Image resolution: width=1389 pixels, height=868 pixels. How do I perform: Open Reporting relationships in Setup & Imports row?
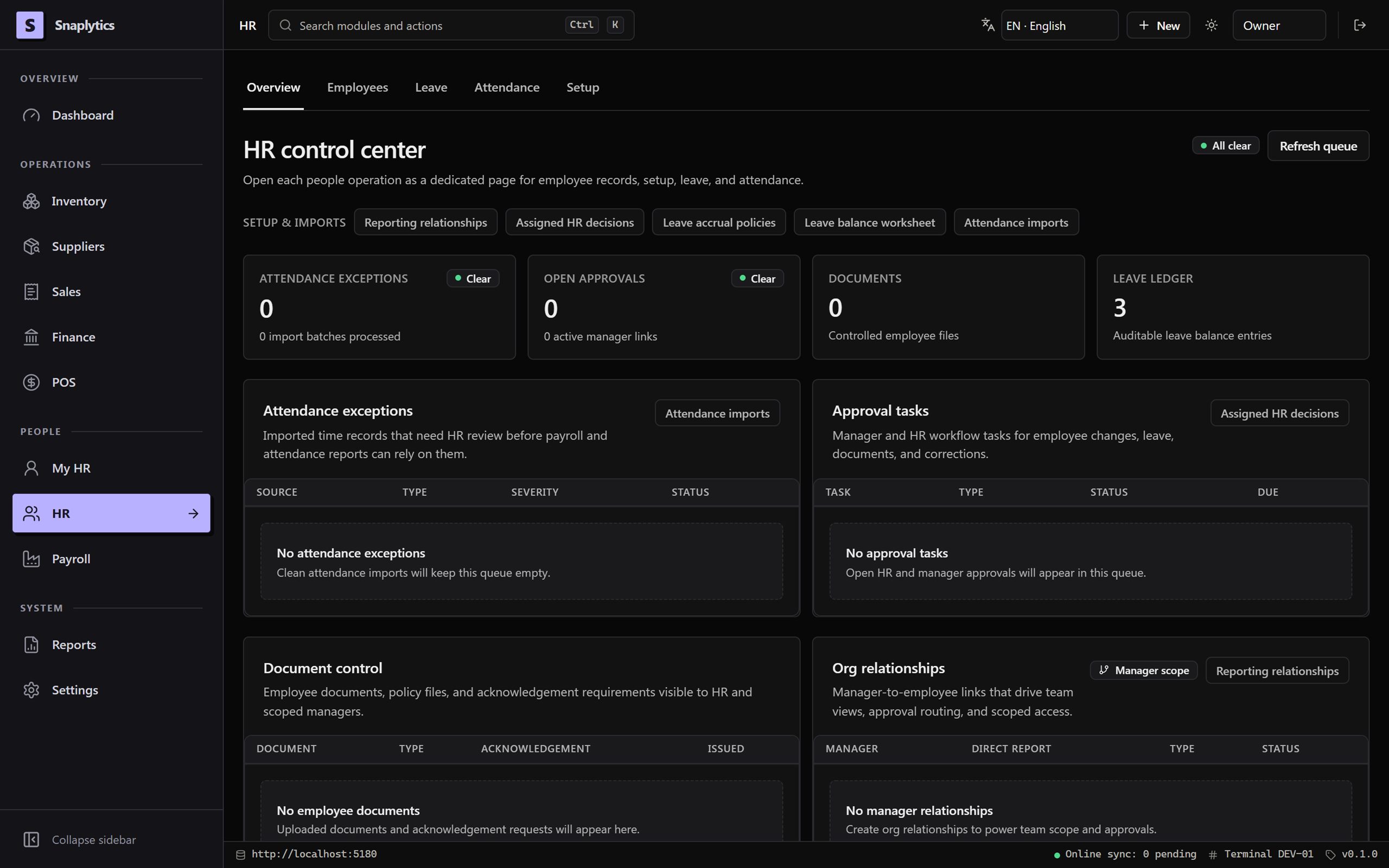coord(425,223)
